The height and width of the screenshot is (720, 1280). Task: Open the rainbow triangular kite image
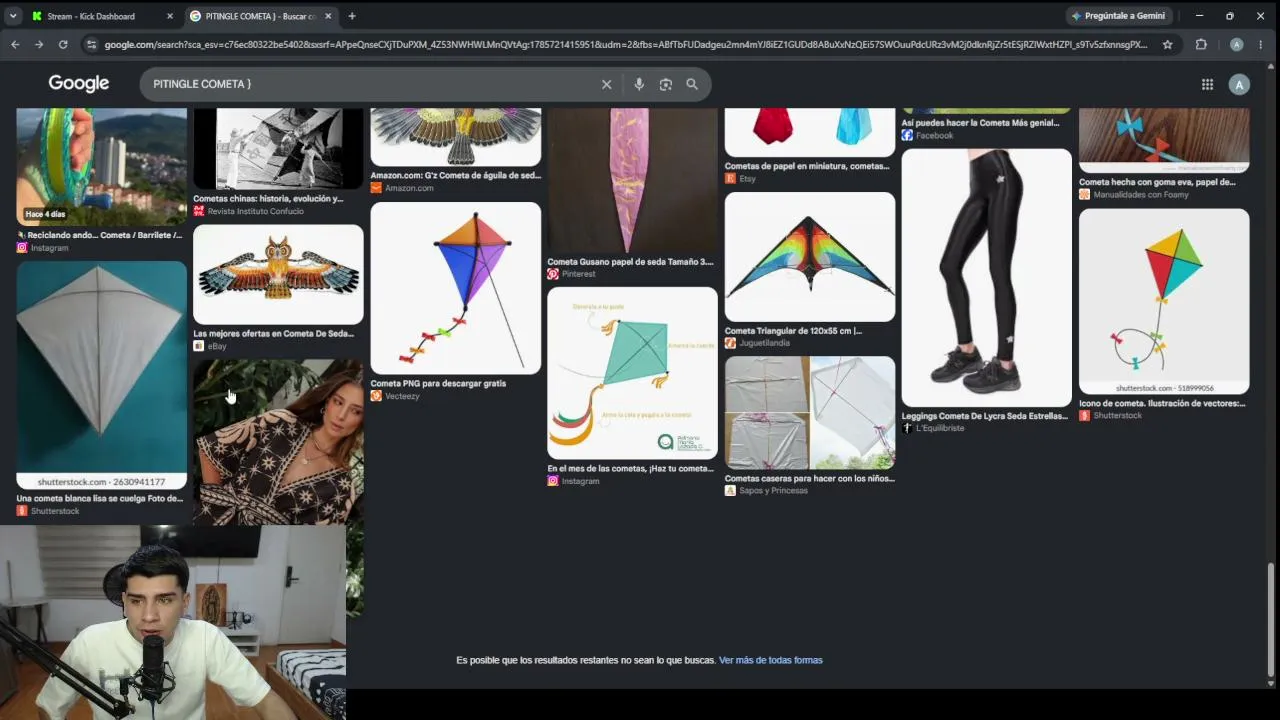[x=810, y=257]
